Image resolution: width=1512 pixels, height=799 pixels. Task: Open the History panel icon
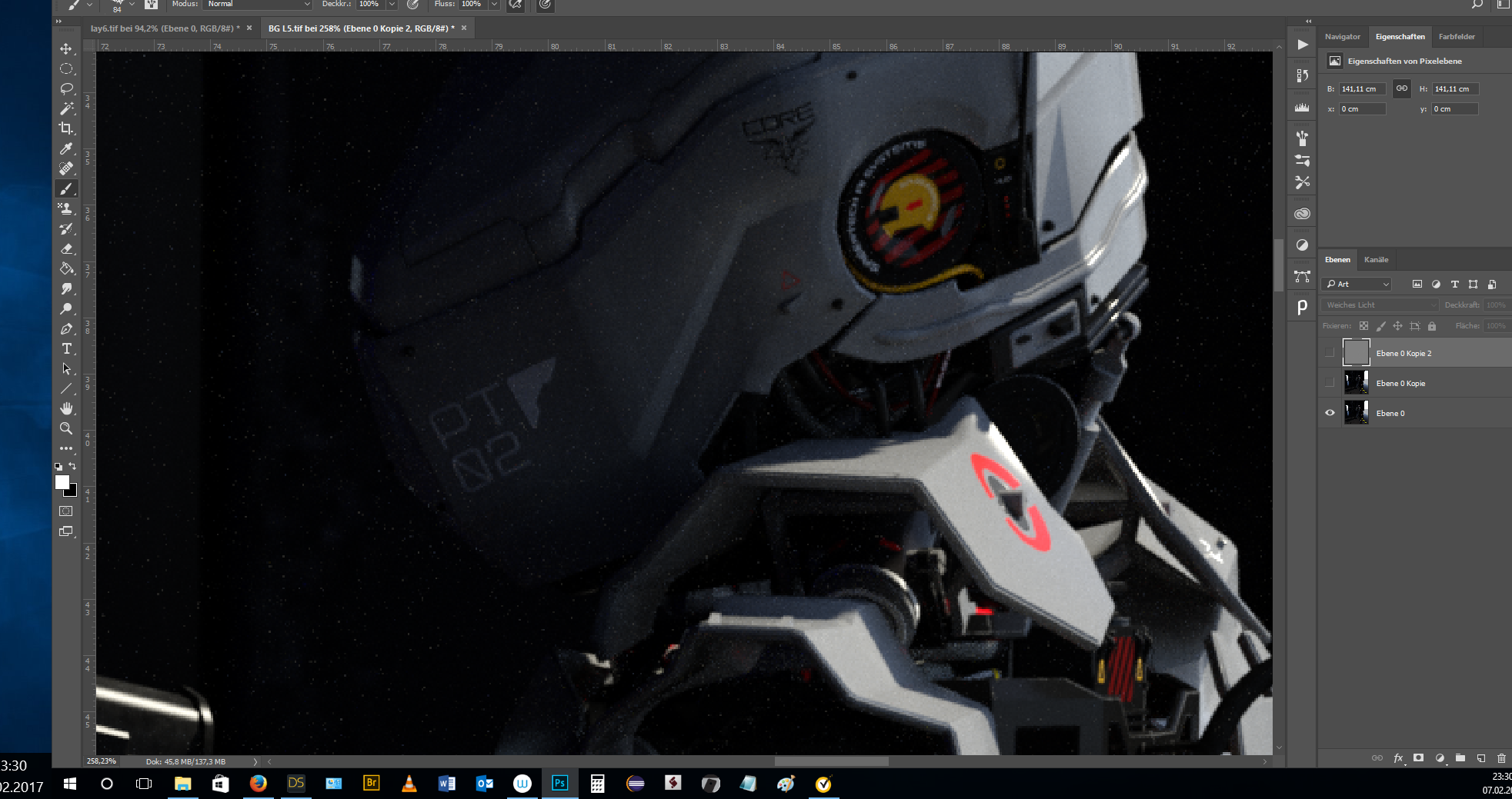tap(1302, 75)
